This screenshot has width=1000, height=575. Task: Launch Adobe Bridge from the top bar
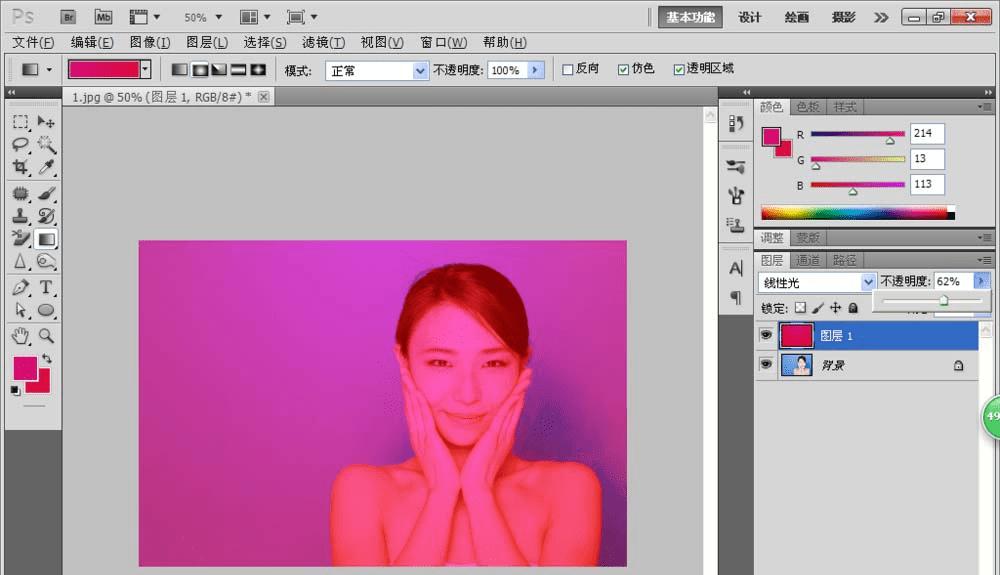[69, 17]
